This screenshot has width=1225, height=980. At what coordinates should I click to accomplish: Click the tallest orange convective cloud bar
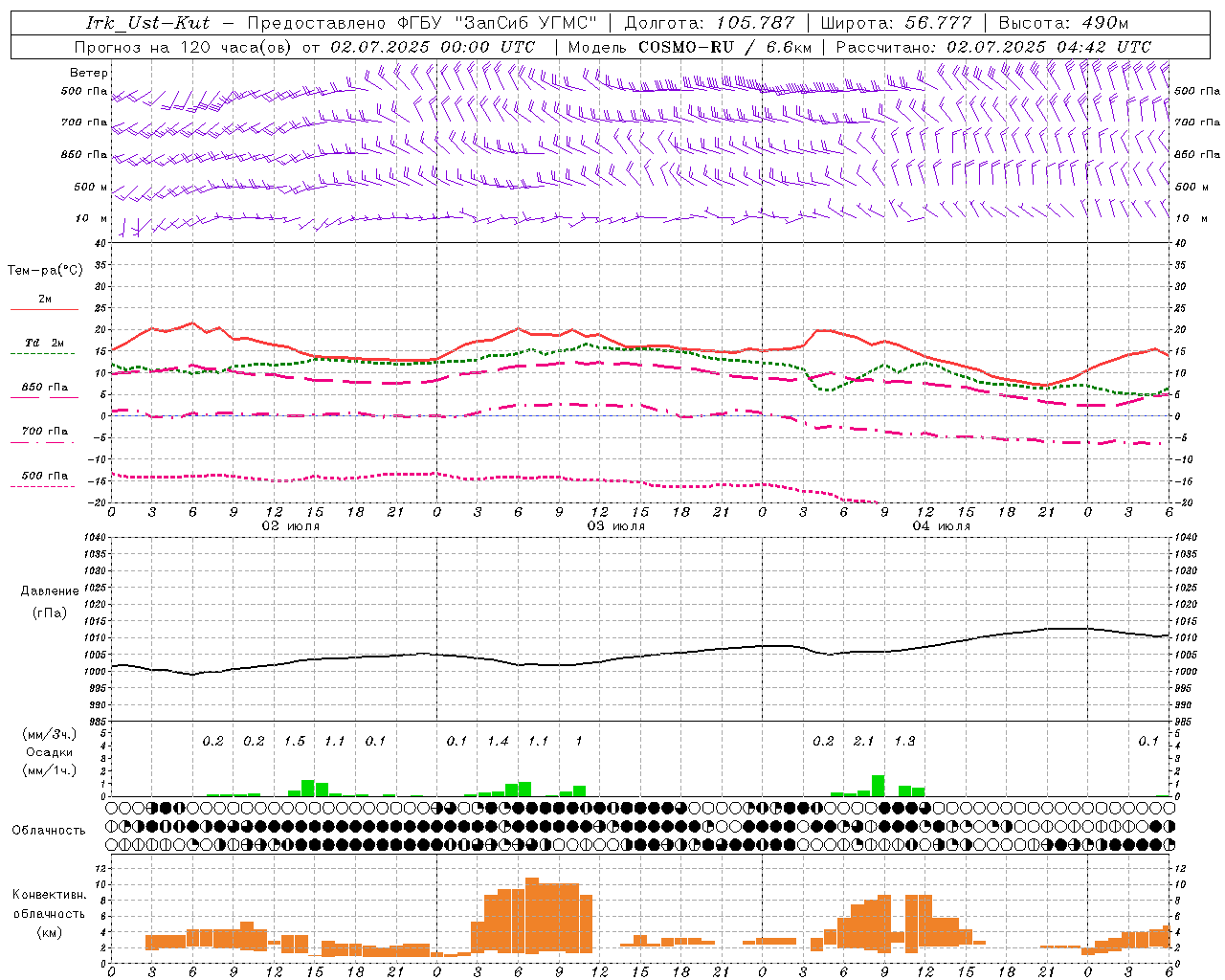pos(532,916)
